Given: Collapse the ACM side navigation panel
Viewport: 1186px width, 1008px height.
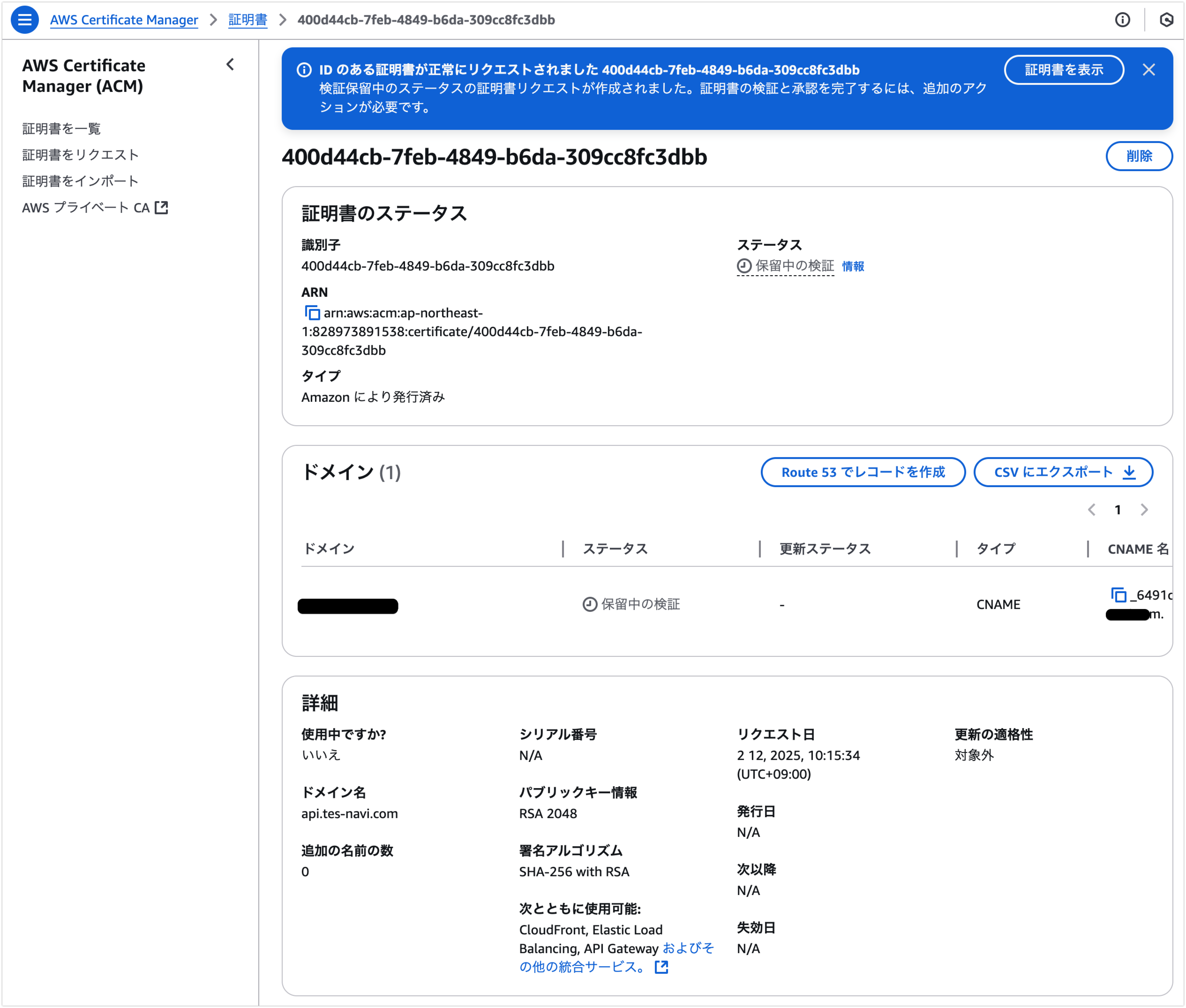Looking at the screenshot, I should [x=230, y=64].
